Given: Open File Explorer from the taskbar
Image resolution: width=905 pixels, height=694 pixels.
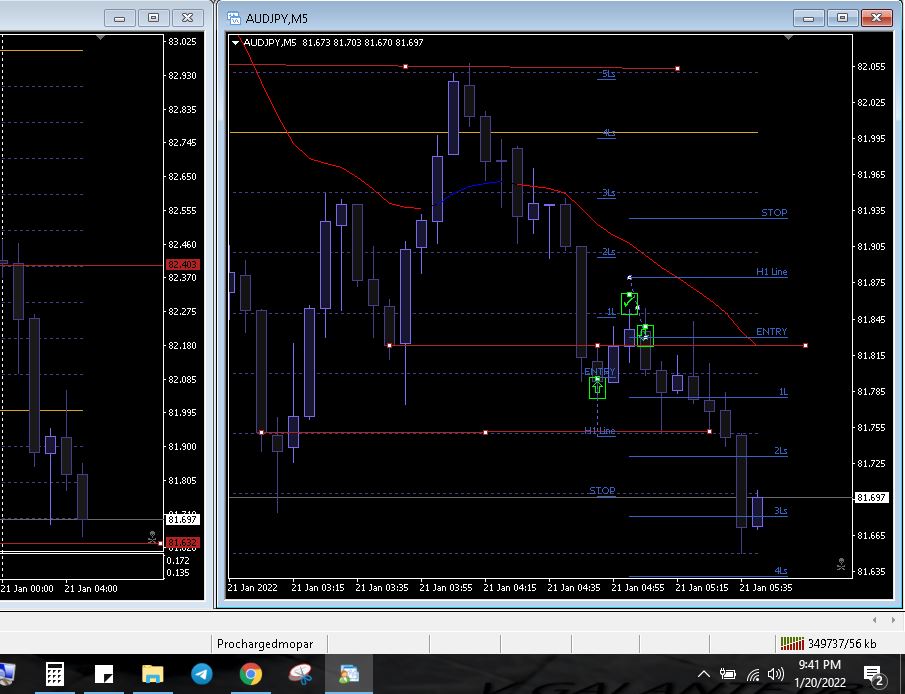Looking at the screenshot, I should pyautogui.click(x=152, y=675).
